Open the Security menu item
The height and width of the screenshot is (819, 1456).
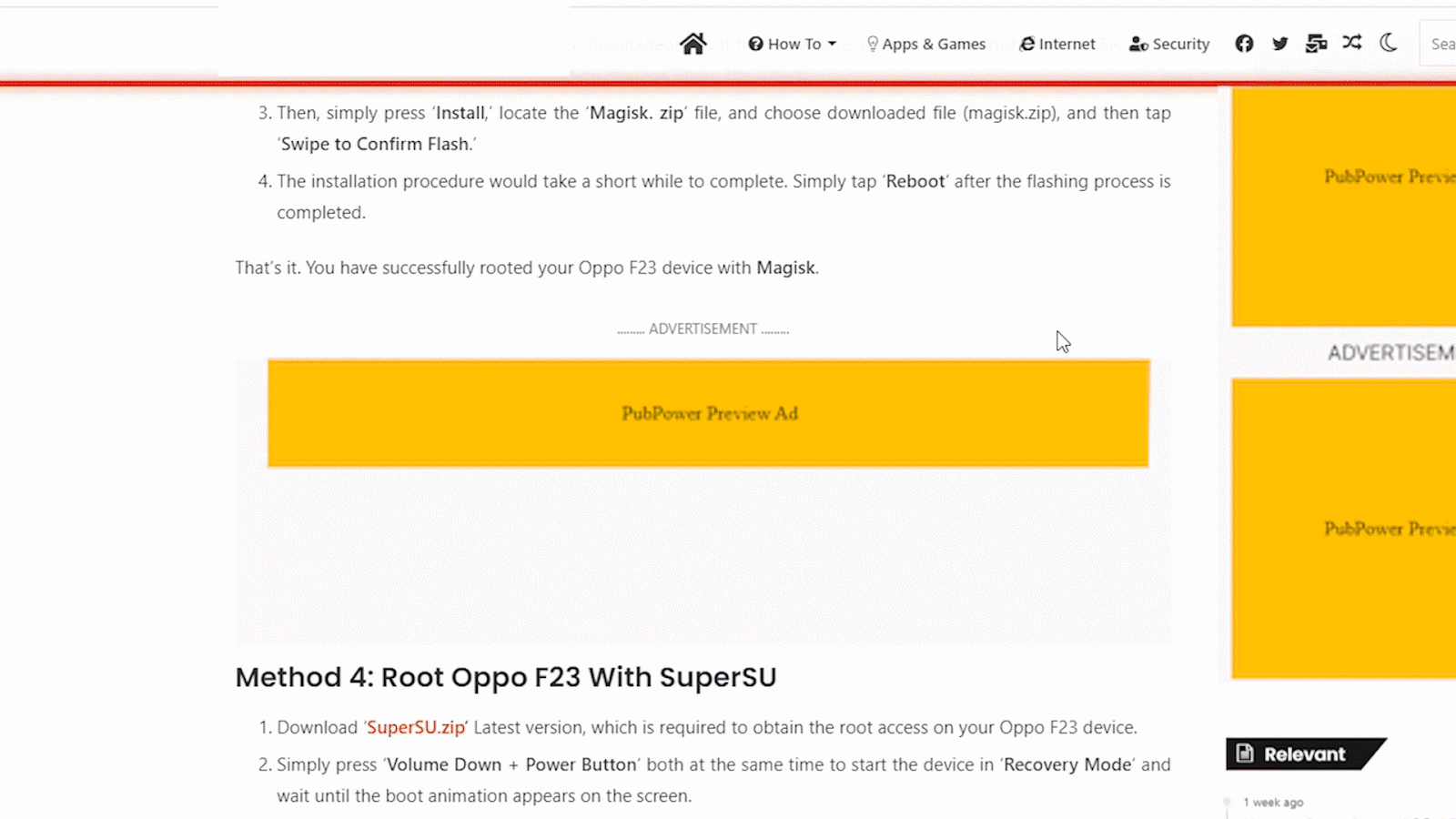[1169, 44]
